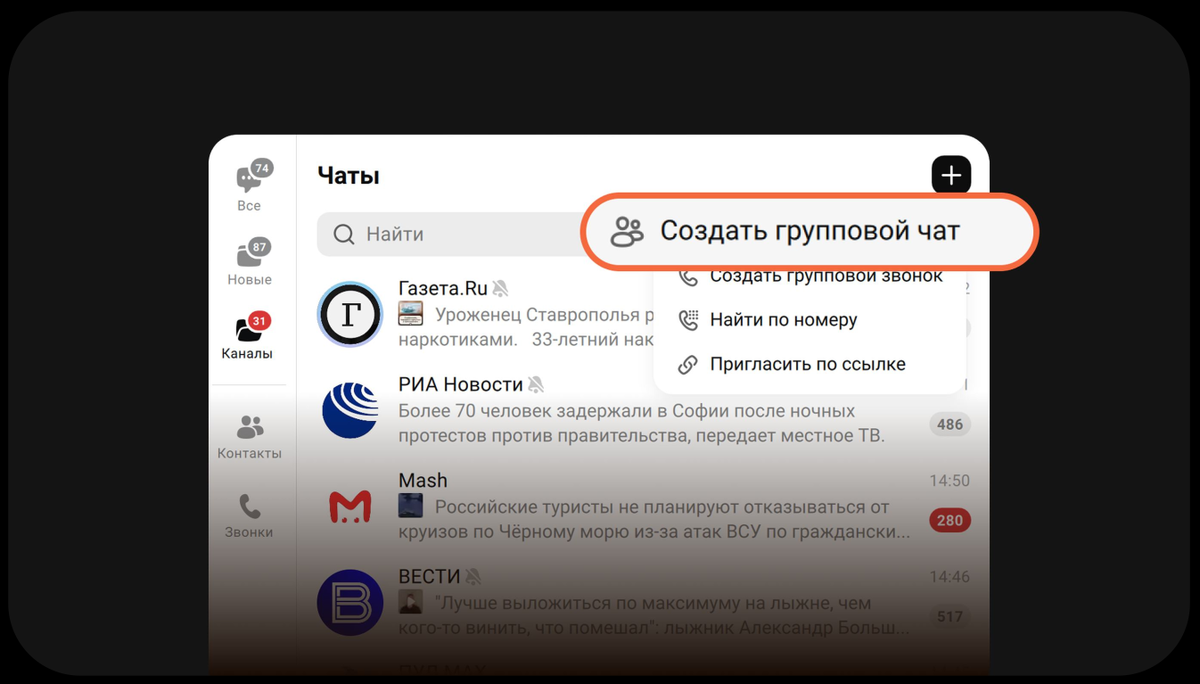Open the Mash channel avatar
1200x684 pixels.
pos(349,507)
